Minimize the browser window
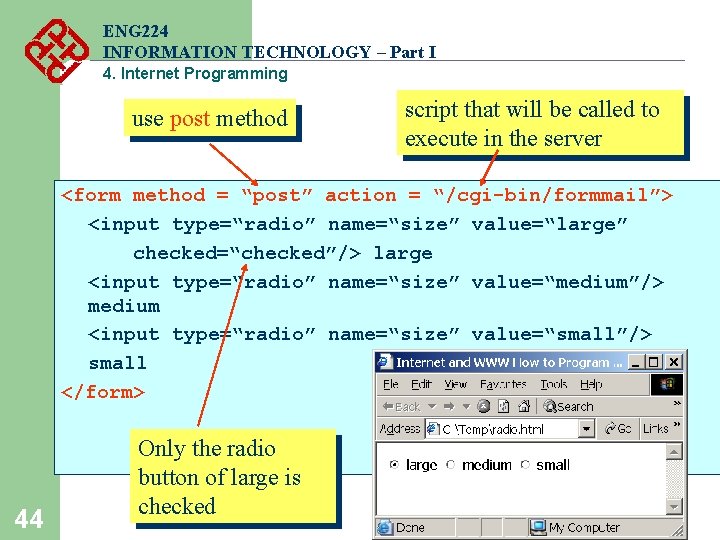This screenshot has width=720, height=540. (635, 362)
